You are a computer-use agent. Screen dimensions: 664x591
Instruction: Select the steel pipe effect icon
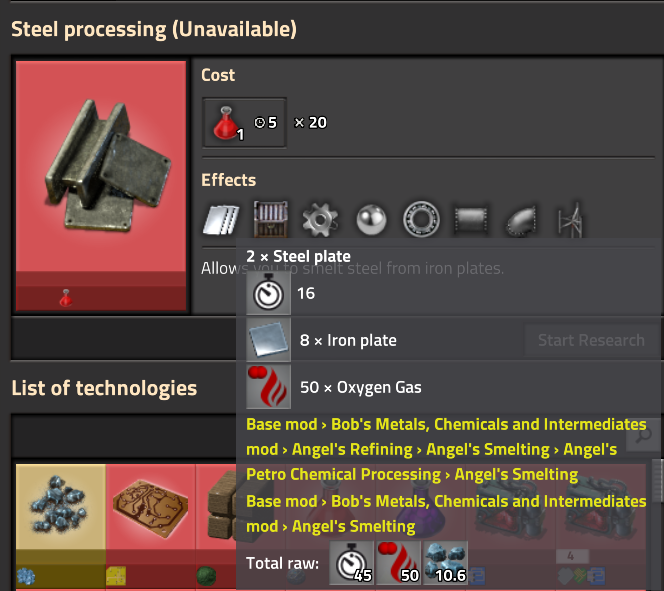[471, 219]
